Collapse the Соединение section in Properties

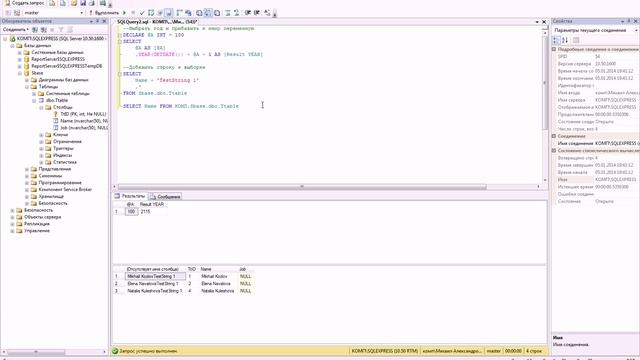(x=554, y=136)
